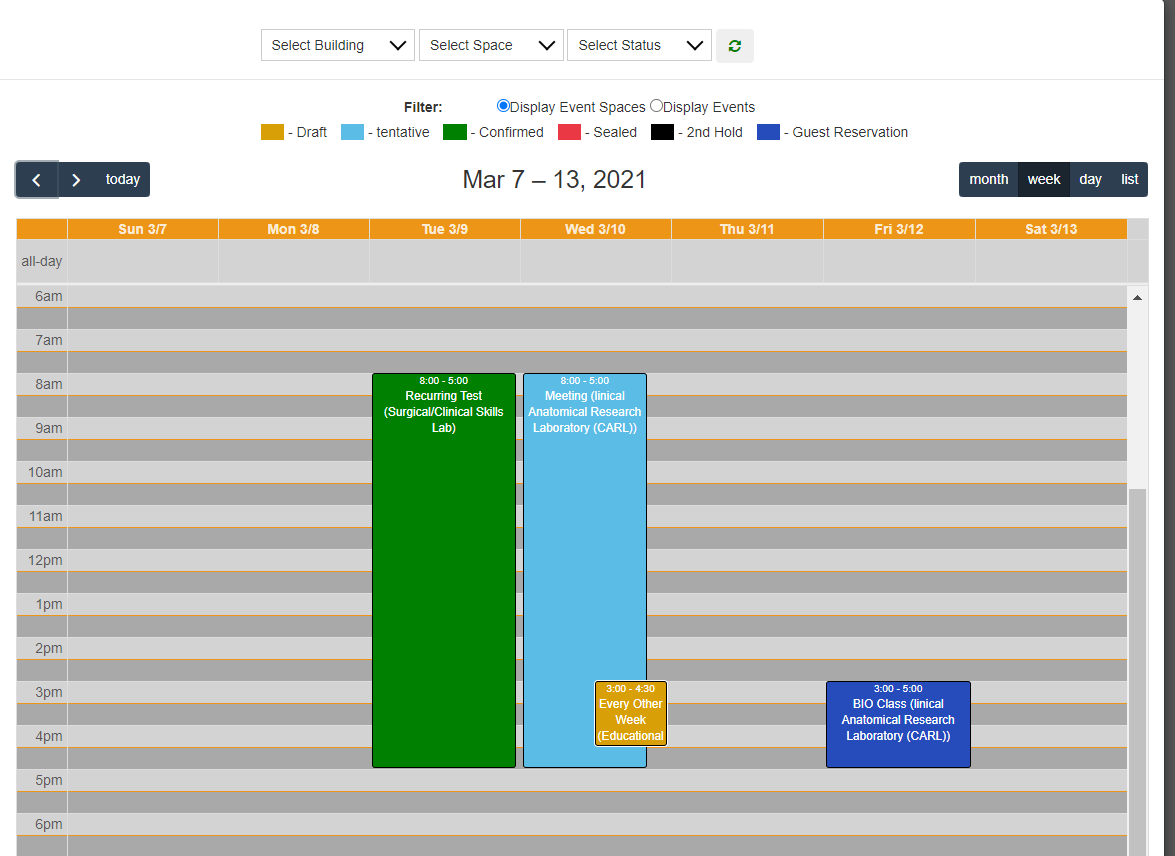Screen dimensions: 1175x856
Task: Click the refresh calendar icon
Action: coord(735,45)
